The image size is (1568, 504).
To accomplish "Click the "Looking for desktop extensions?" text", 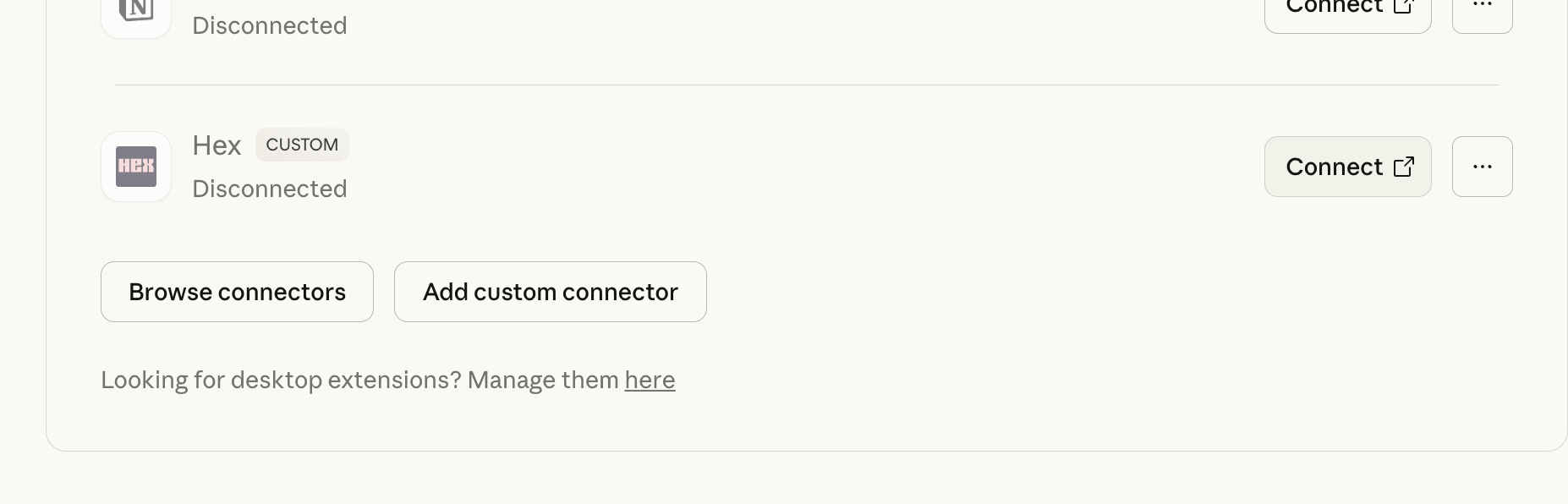I will click(281, 381).
